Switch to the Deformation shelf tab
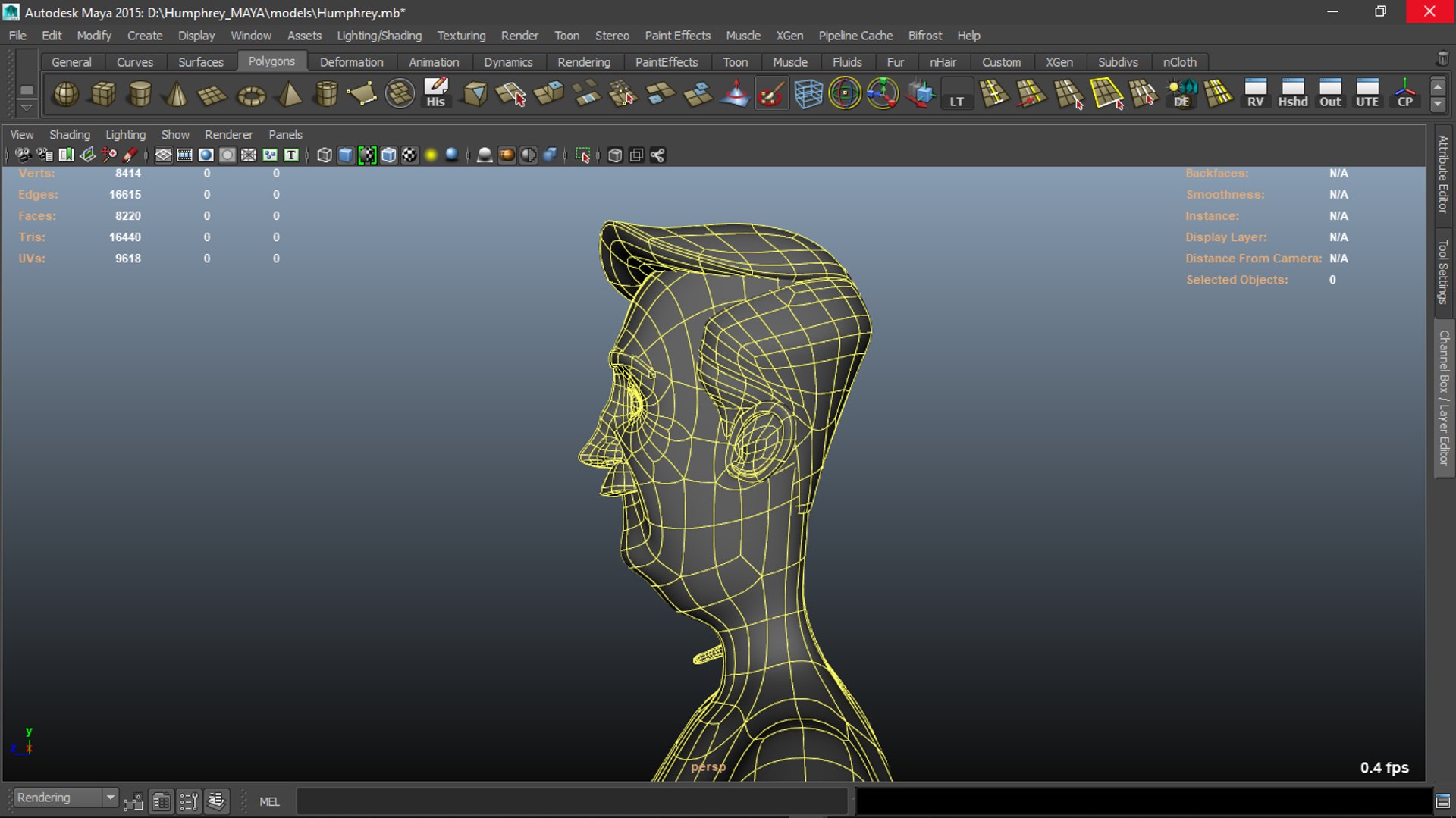 (351, 62)
